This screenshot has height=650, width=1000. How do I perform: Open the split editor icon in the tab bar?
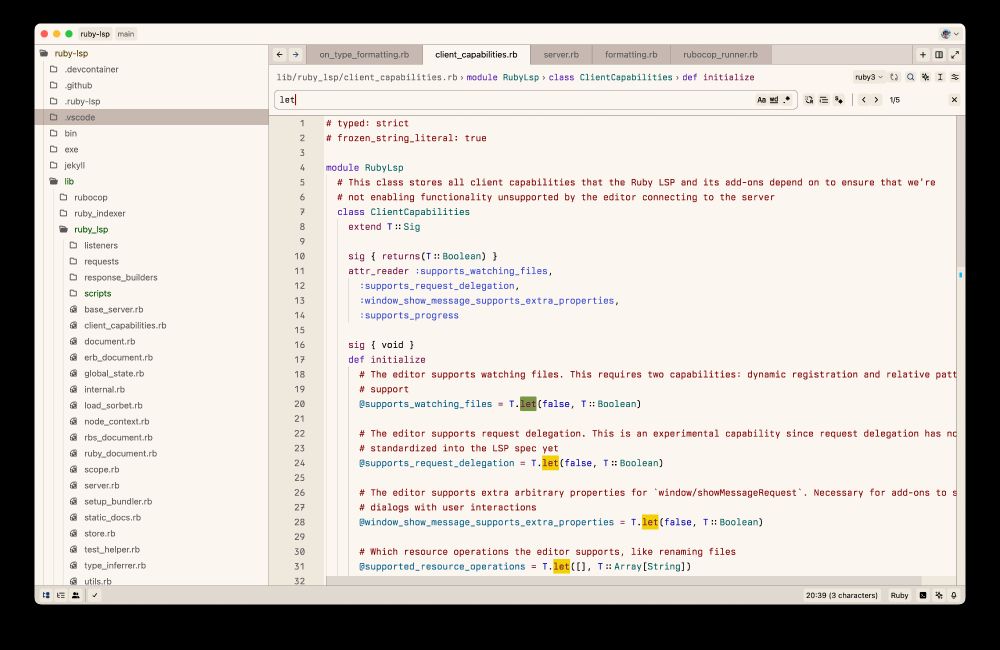click(938, 54)
